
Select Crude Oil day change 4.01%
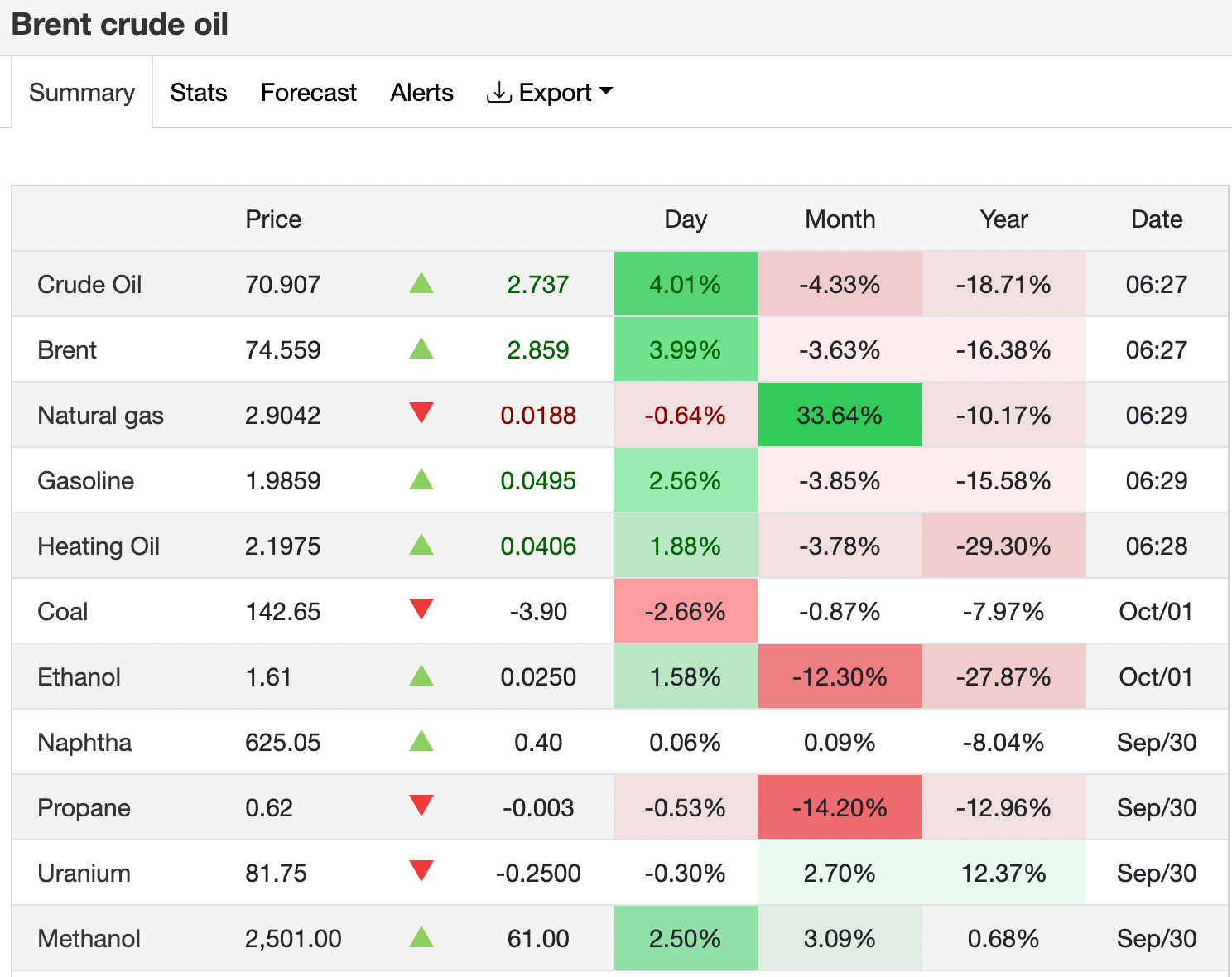tap(686, 285)
